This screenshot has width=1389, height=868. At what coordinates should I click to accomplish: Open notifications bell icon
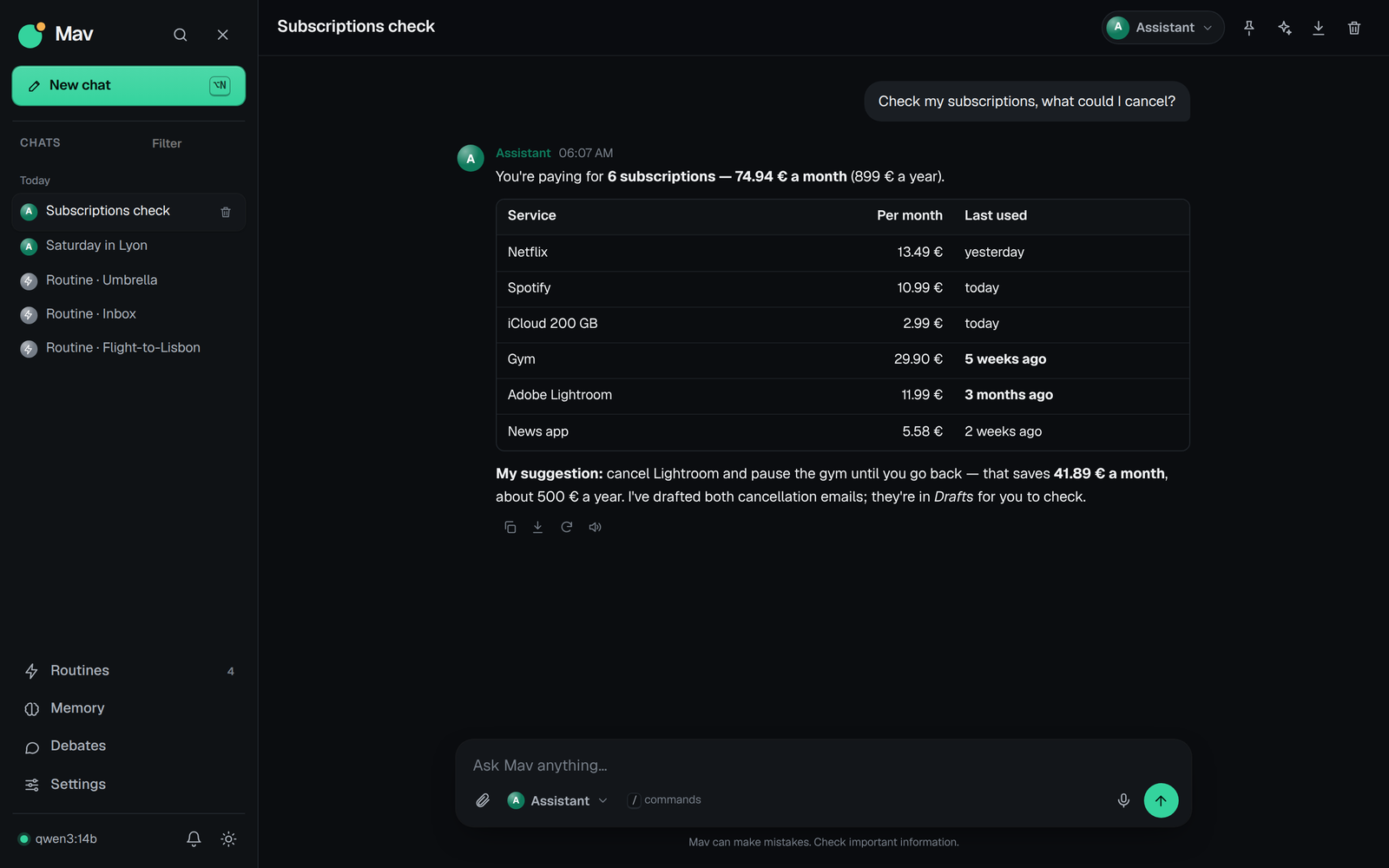(194, 838)
